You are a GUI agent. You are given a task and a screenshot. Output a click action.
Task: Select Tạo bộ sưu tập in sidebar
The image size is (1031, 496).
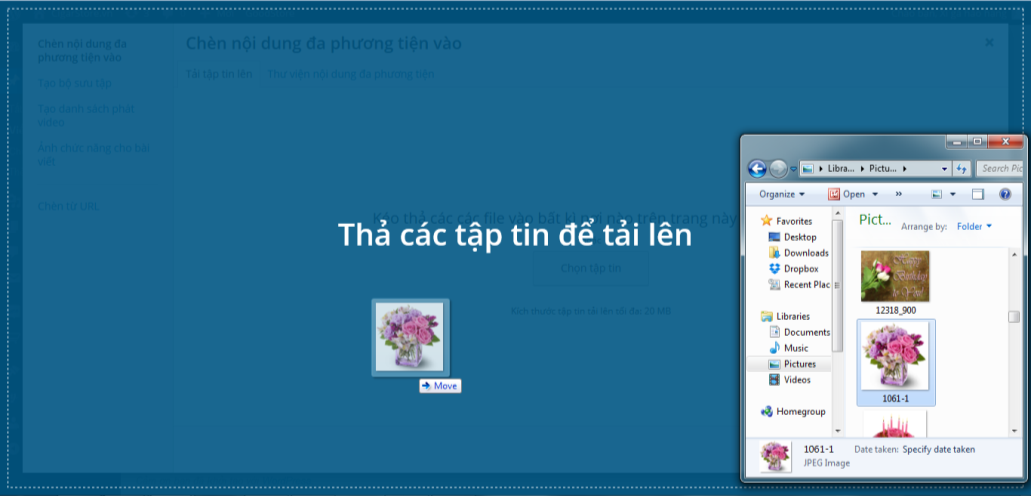point(74,83)
